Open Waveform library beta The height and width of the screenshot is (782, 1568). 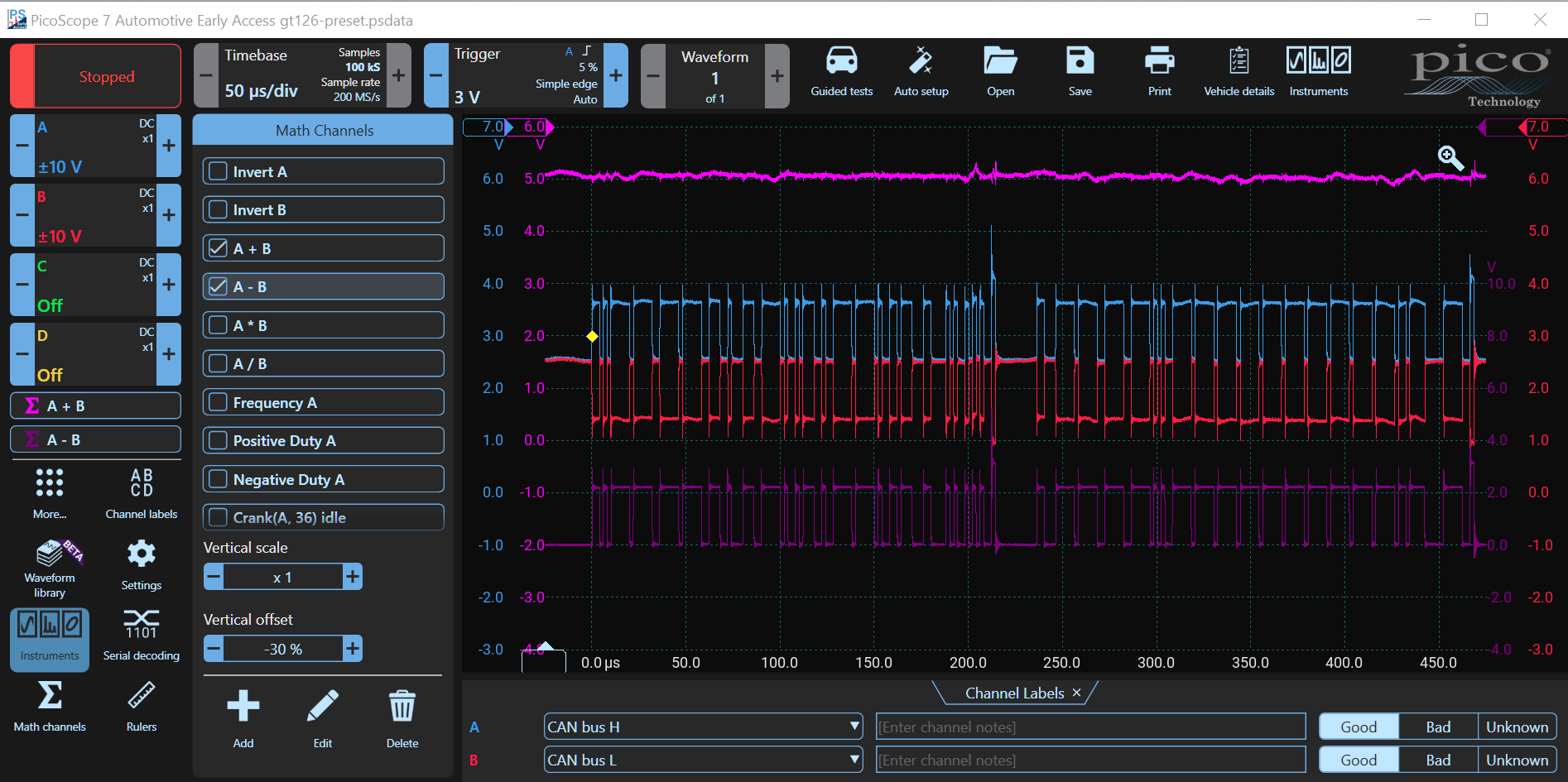pyautogui.click(x=50, y=569)
